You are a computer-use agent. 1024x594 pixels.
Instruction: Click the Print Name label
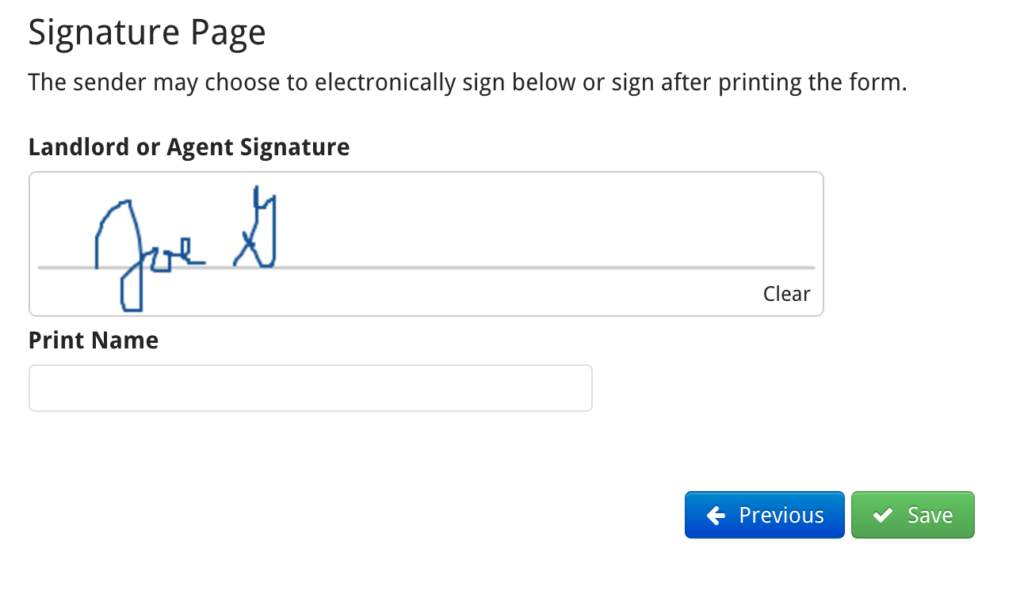pyautogui.click(x=92, y=339)
